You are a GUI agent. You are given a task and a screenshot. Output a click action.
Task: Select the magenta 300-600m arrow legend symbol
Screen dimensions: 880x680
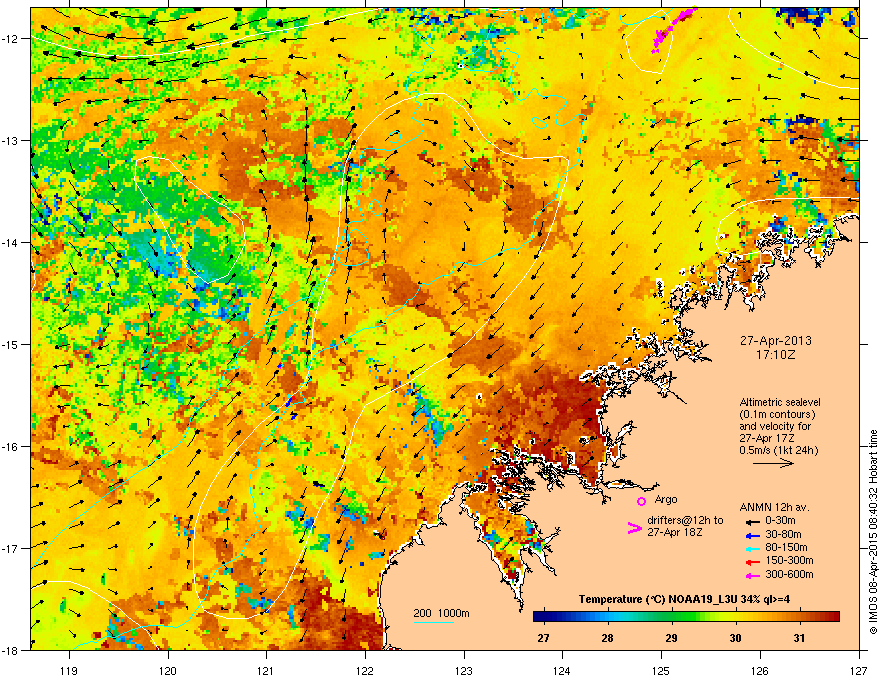(x=752, y=575)
